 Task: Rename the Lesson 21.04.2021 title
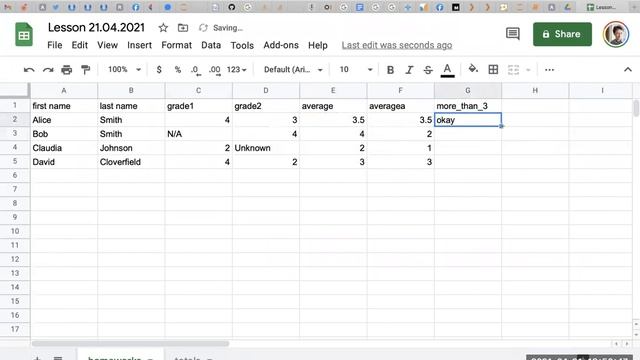click(96, 27)
